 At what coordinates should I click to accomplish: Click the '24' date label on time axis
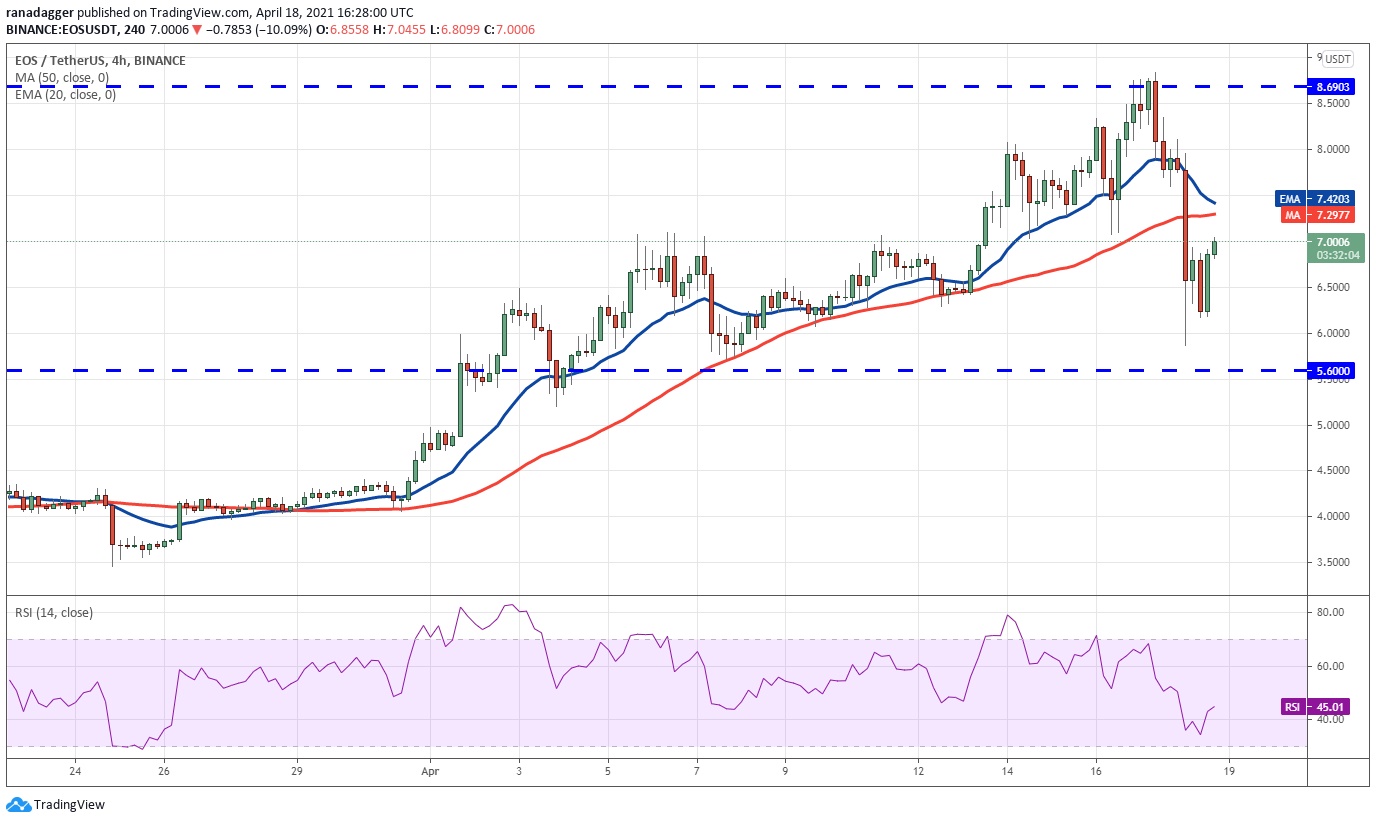75,772
